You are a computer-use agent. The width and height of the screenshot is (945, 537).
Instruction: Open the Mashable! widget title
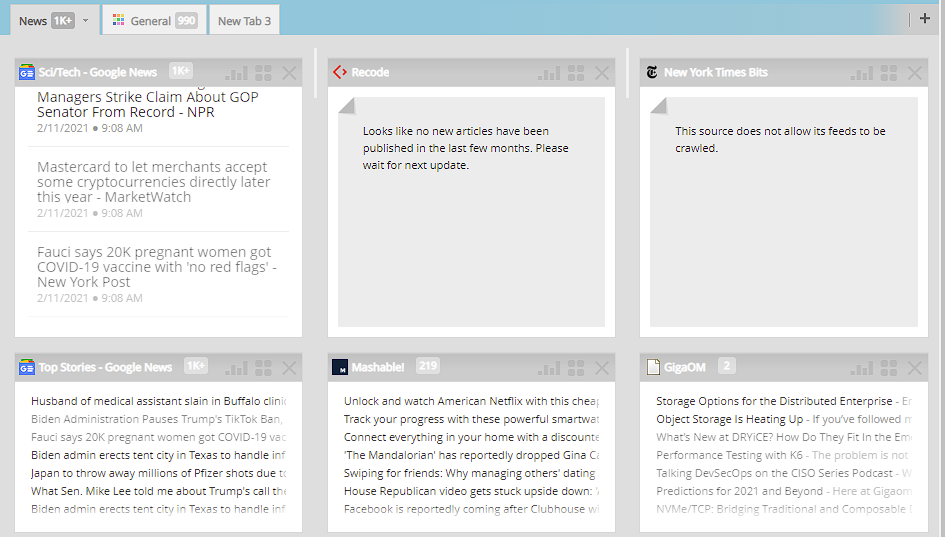pos(378,367)
